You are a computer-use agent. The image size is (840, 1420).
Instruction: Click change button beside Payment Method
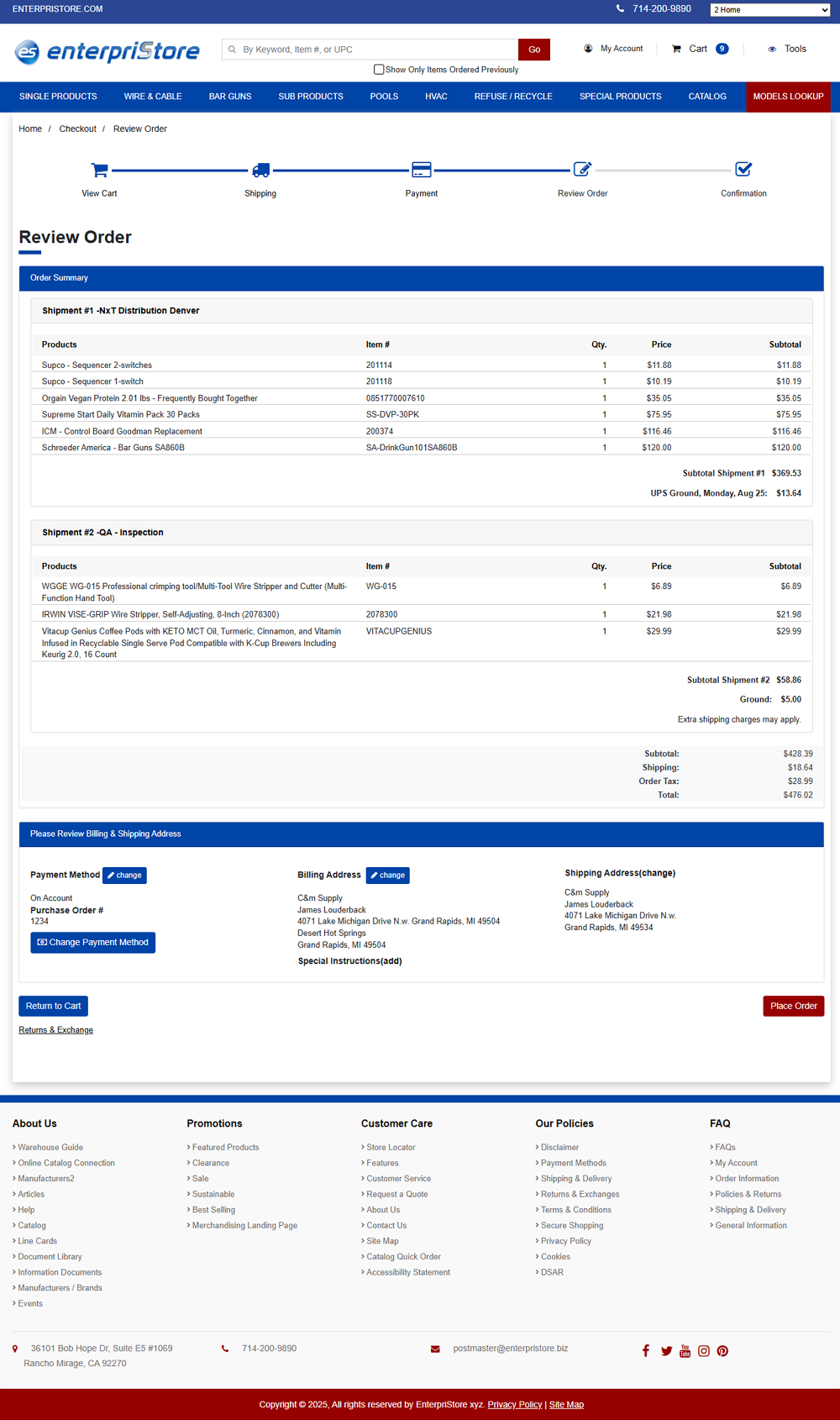coord(124,876)
